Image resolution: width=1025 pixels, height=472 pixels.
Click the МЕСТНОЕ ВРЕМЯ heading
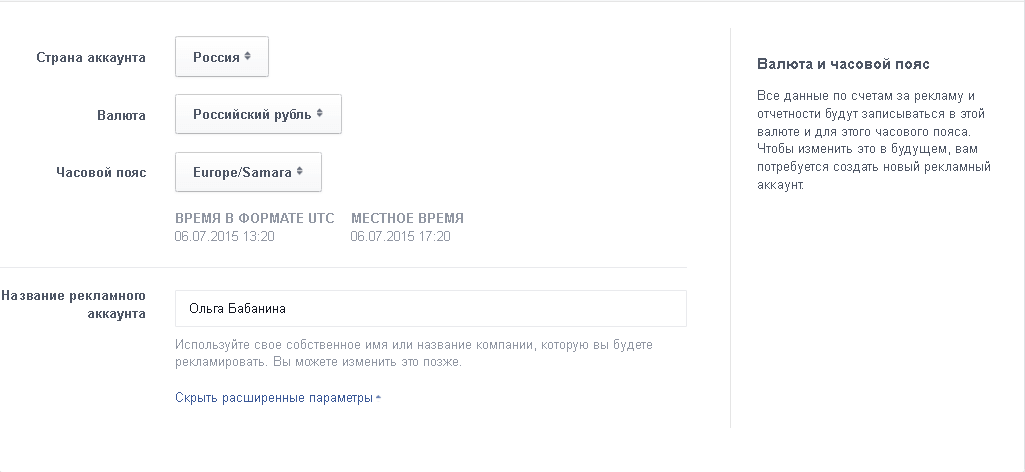[407, 218]
